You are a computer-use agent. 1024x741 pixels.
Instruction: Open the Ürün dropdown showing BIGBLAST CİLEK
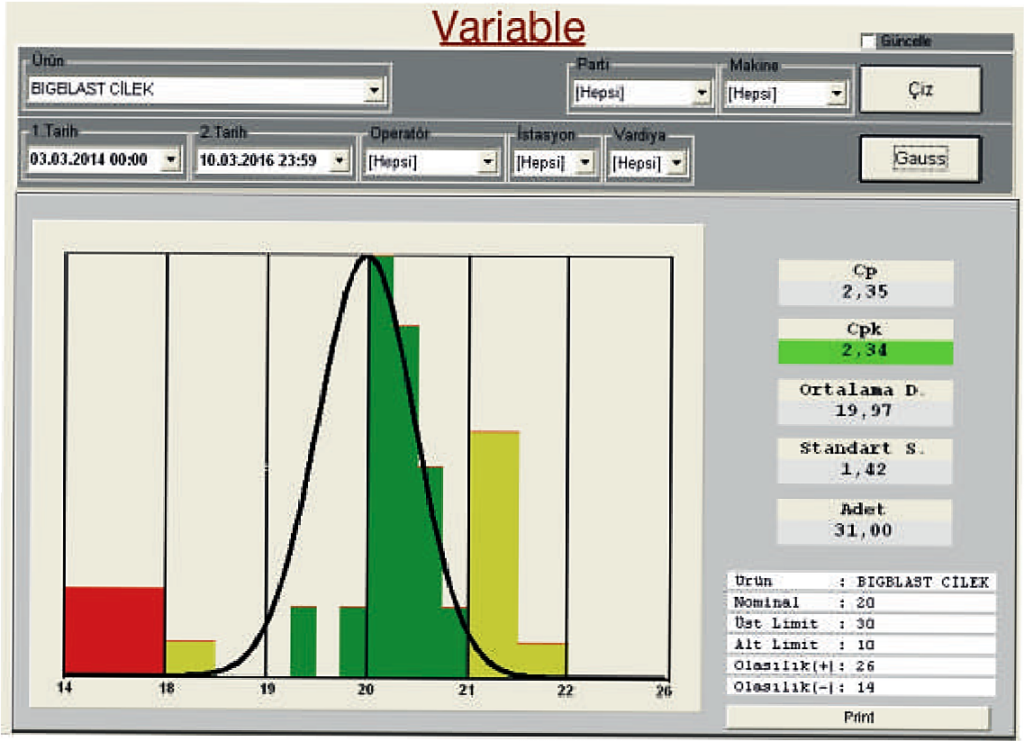[374, 91]
